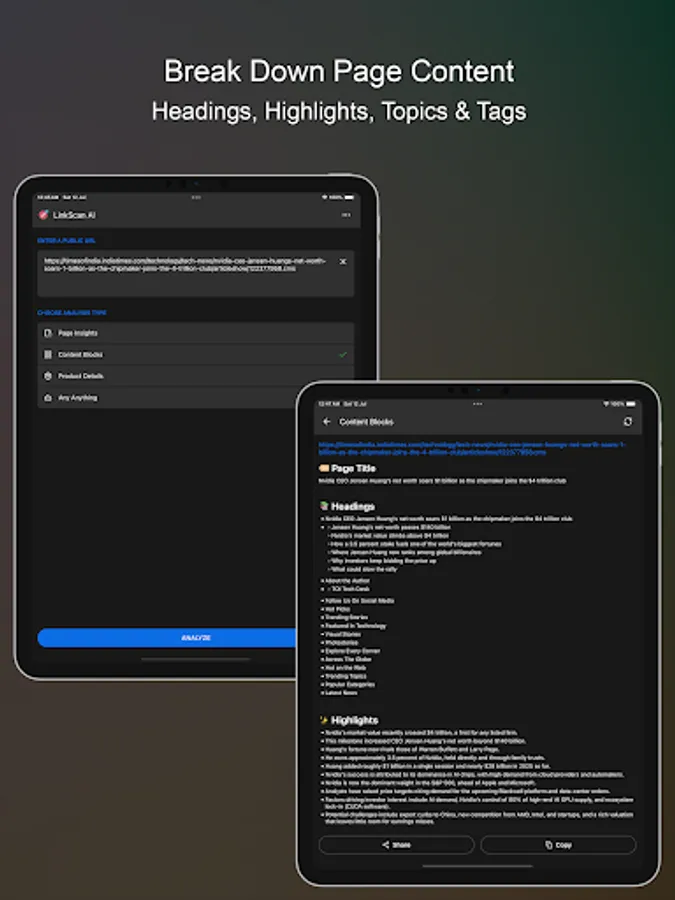Viewport: 675px width, 900px height.
Task: Click the Headings section title
Action: coord(353,506)
